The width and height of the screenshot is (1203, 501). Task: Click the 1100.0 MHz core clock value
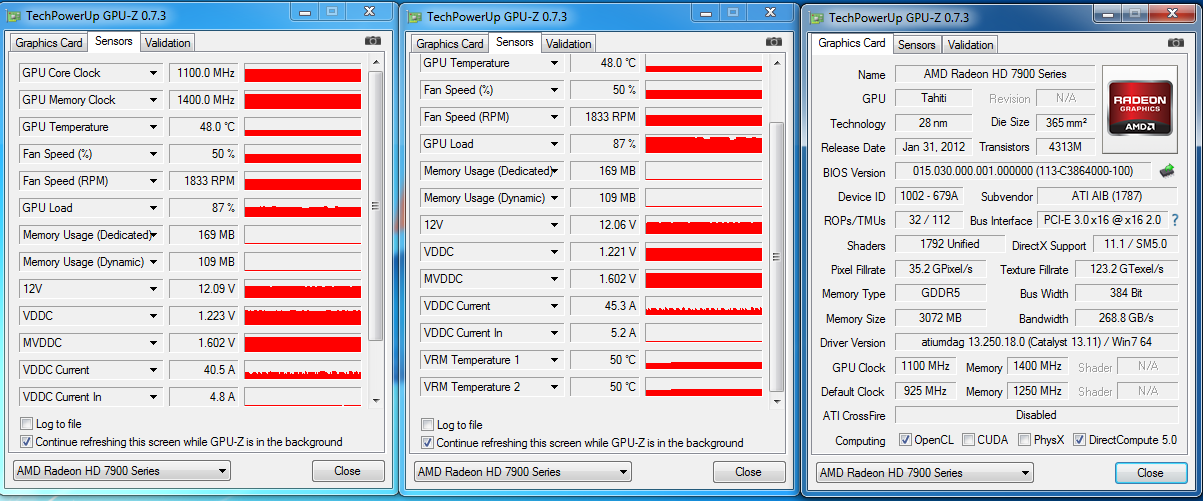(x=204, y=73)
